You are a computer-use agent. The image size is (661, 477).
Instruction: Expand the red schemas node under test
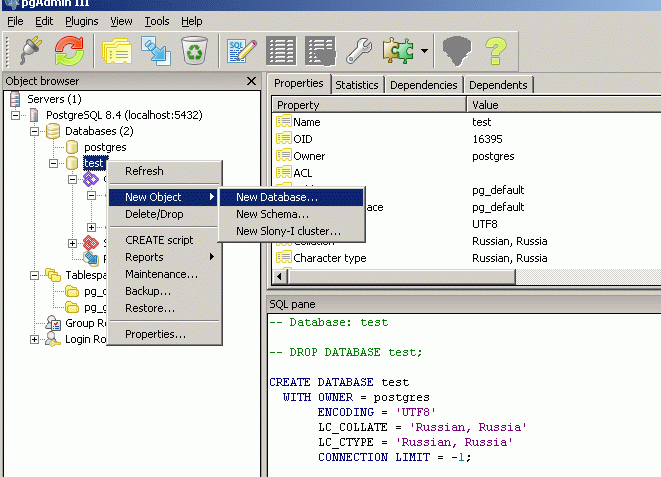(x=73, y=244)
